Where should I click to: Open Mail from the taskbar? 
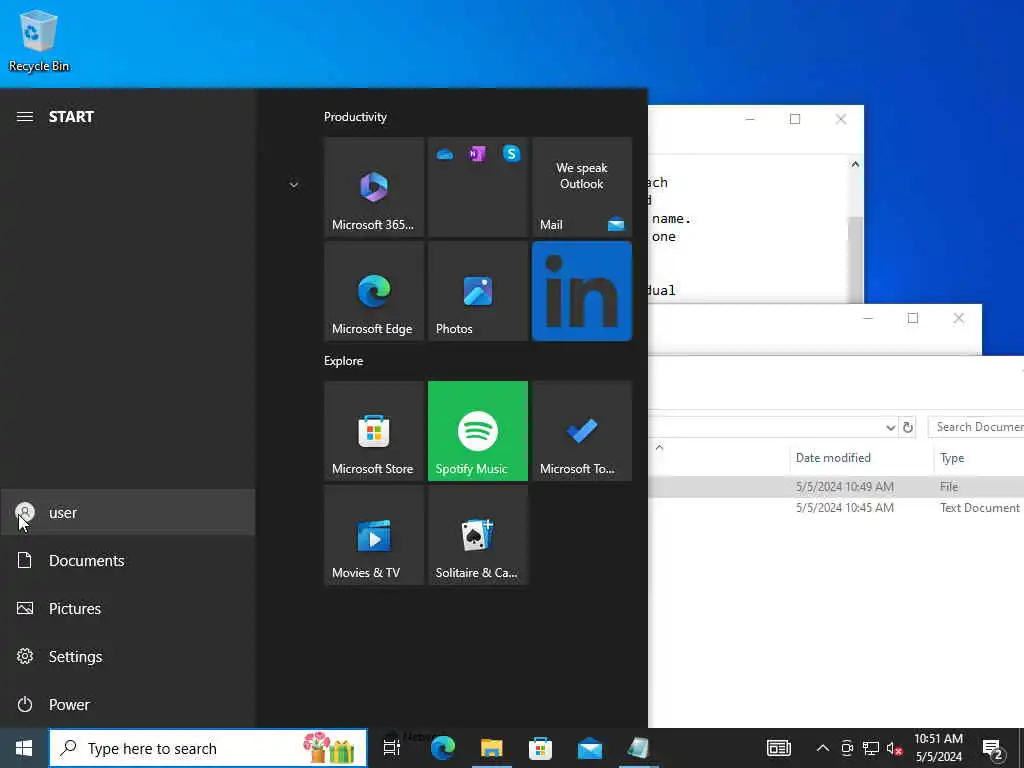tap(590, 748)
